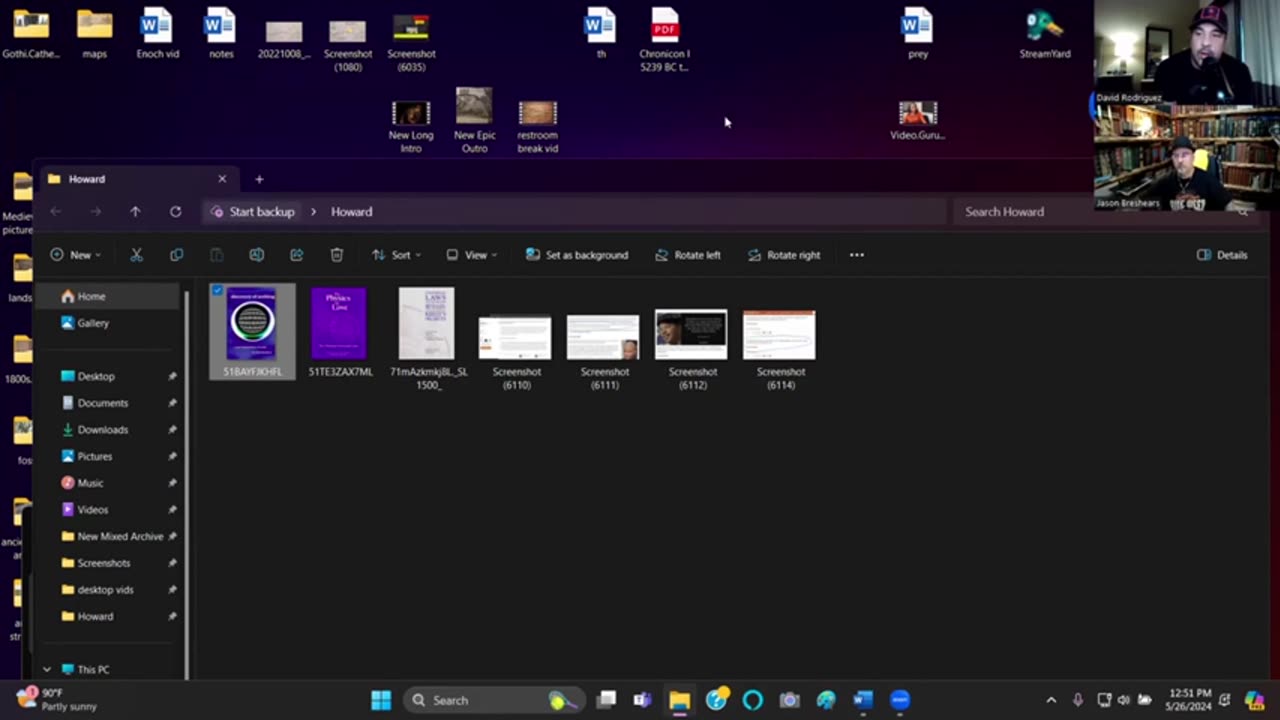Rotate the selected image left
This screenshot has width=1280, height=720.
[x=688, y=255]
